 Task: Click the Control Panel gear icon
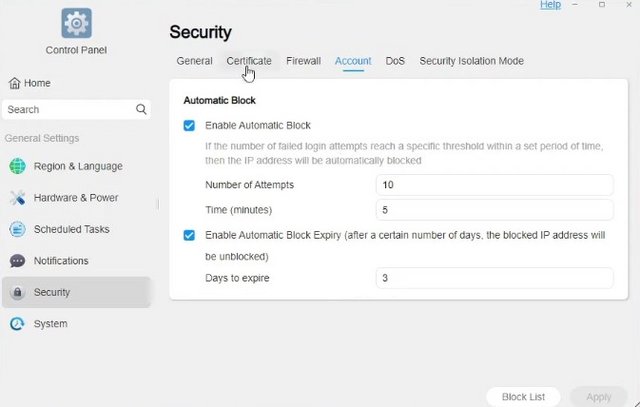76,23
